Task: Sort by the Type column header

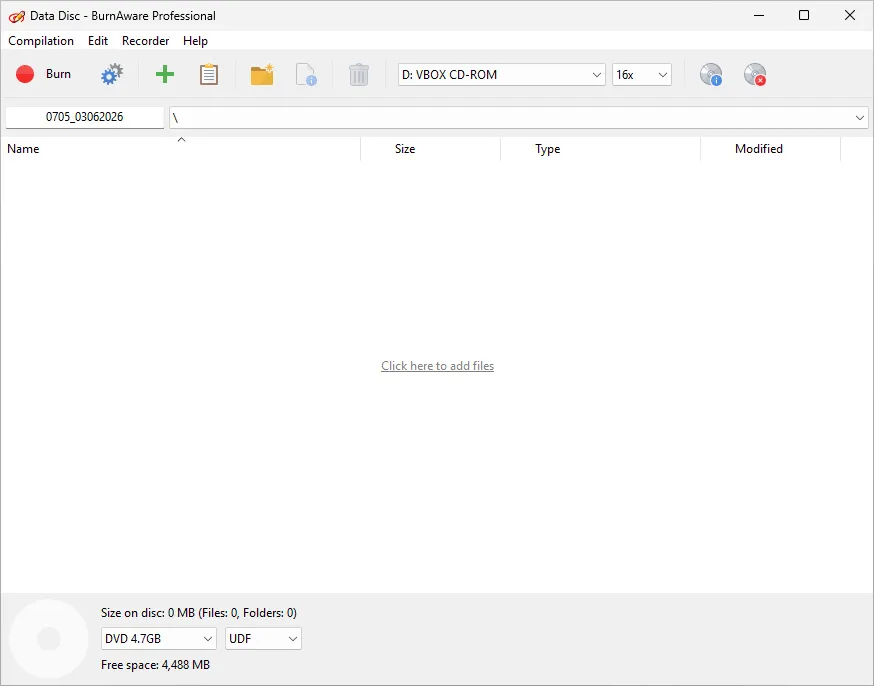Action: pos(600,149)
